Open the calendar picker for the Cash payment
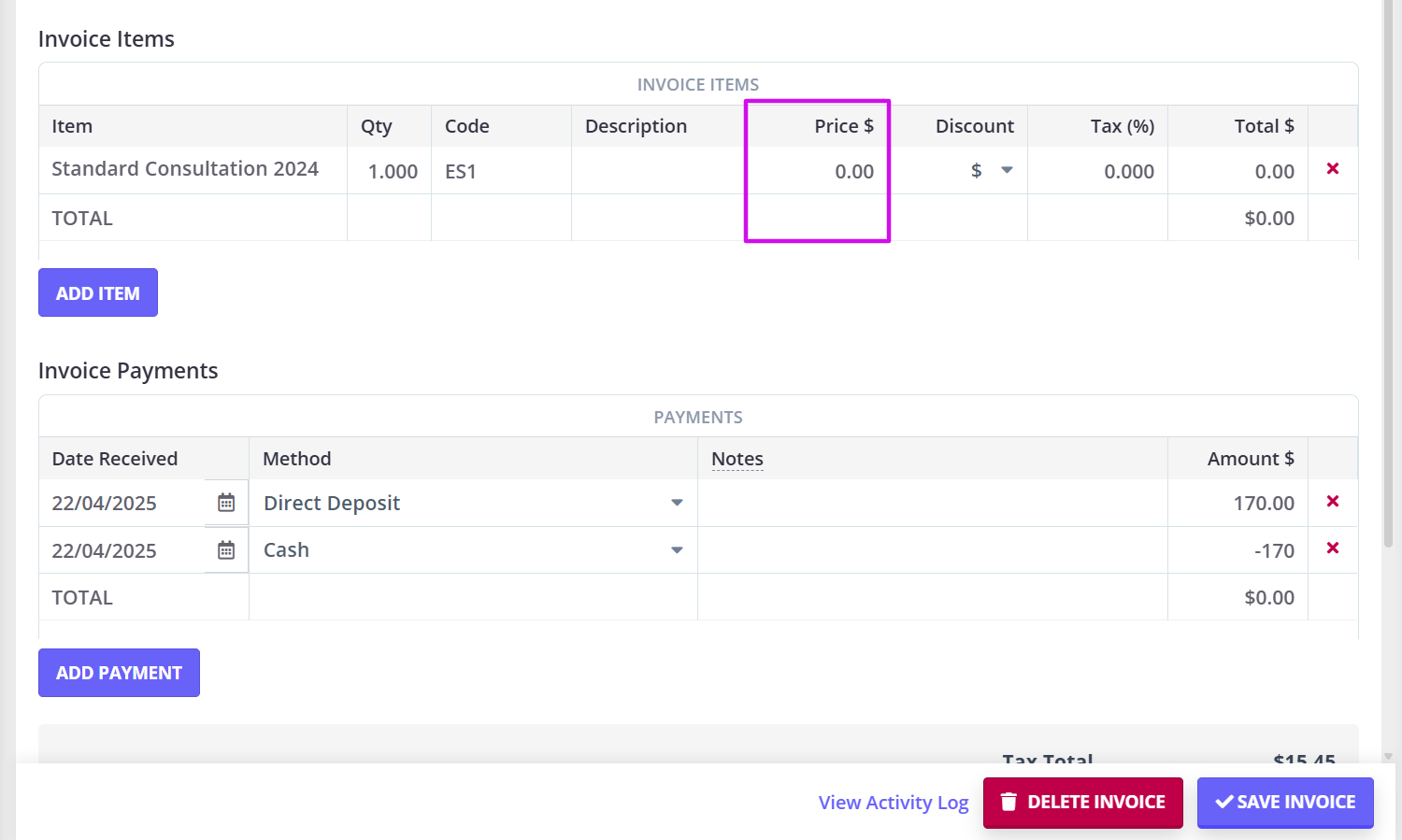This screenshot has width=1402, height=840. (225, 549)
